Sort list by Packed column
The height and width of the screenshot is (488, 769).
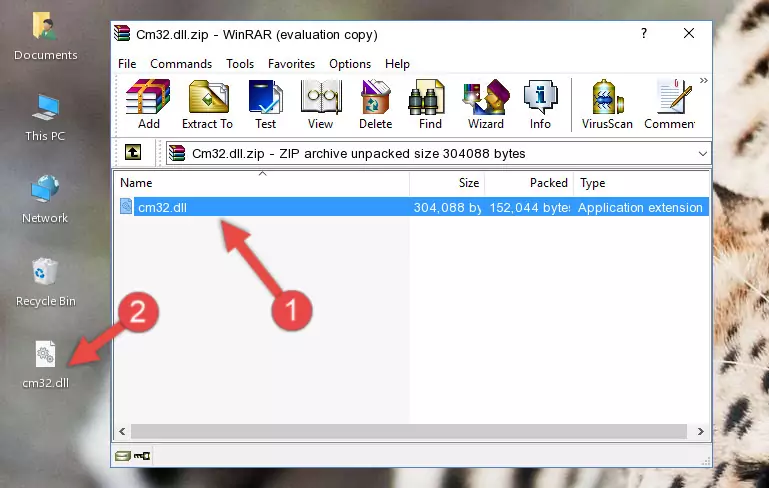tap(529, 182)
